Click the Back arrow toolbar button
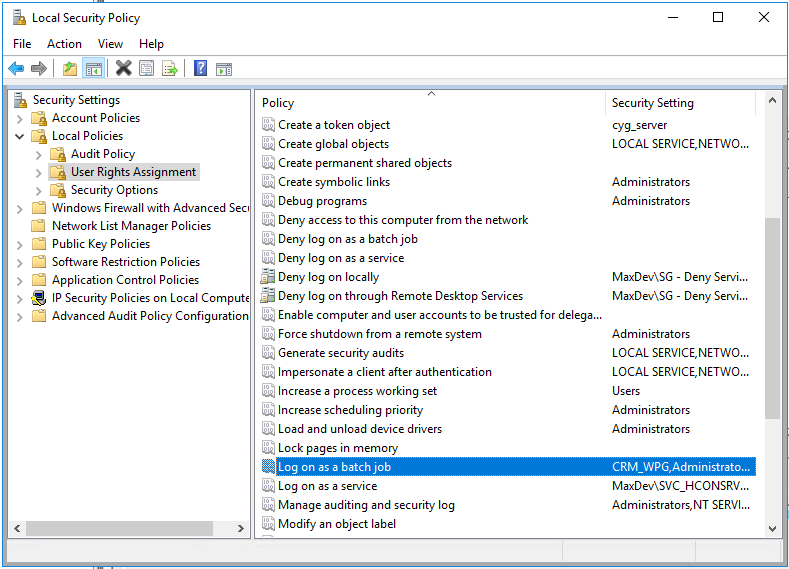The image size is (789, 569). 16,69
